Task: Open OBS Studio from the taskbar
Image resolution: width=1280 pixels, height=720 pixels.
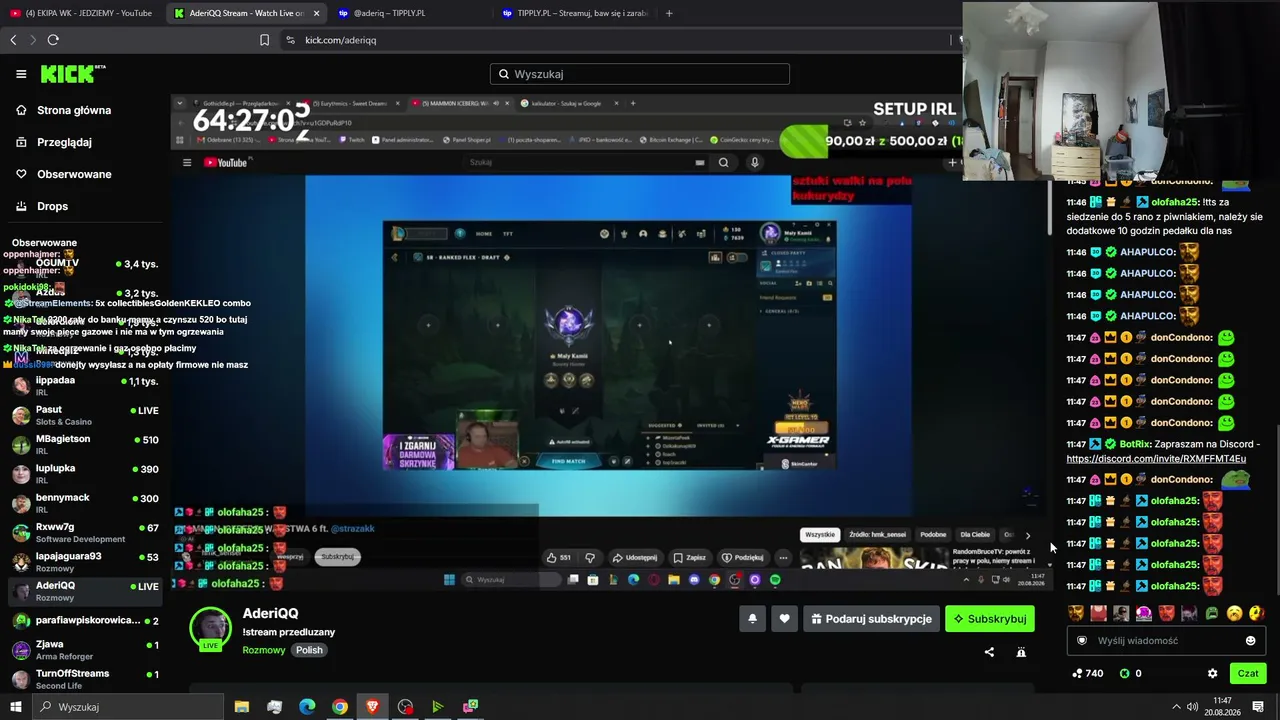Action: pyautogui.click(x=405, y=707)
